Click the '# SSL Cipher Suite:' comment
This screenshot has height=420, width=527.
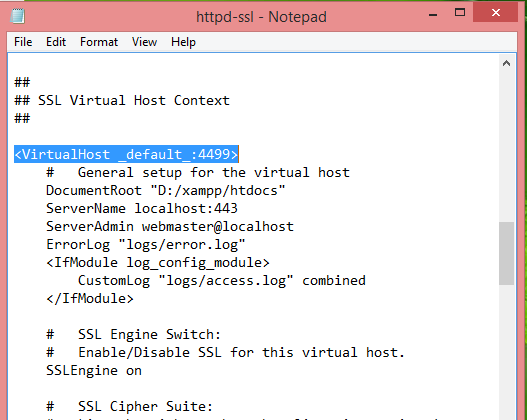tap(129, 406)
